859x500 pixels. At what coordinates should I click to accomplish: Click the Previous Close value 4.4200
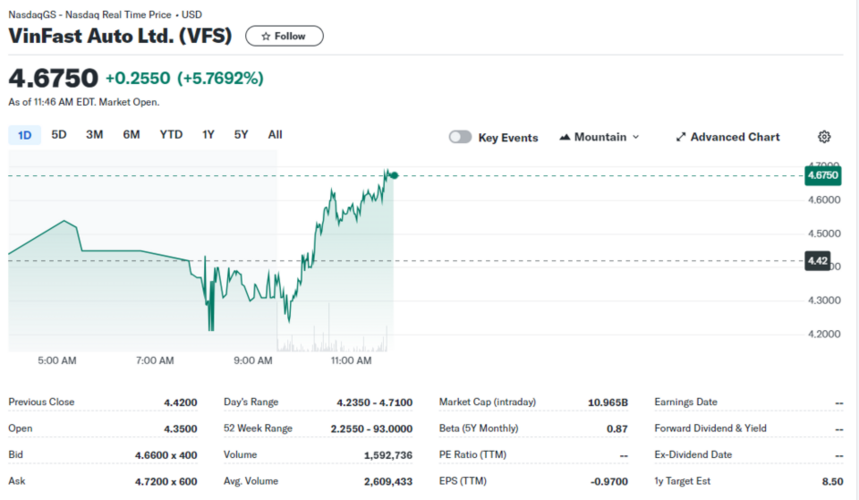coord(180,403)
